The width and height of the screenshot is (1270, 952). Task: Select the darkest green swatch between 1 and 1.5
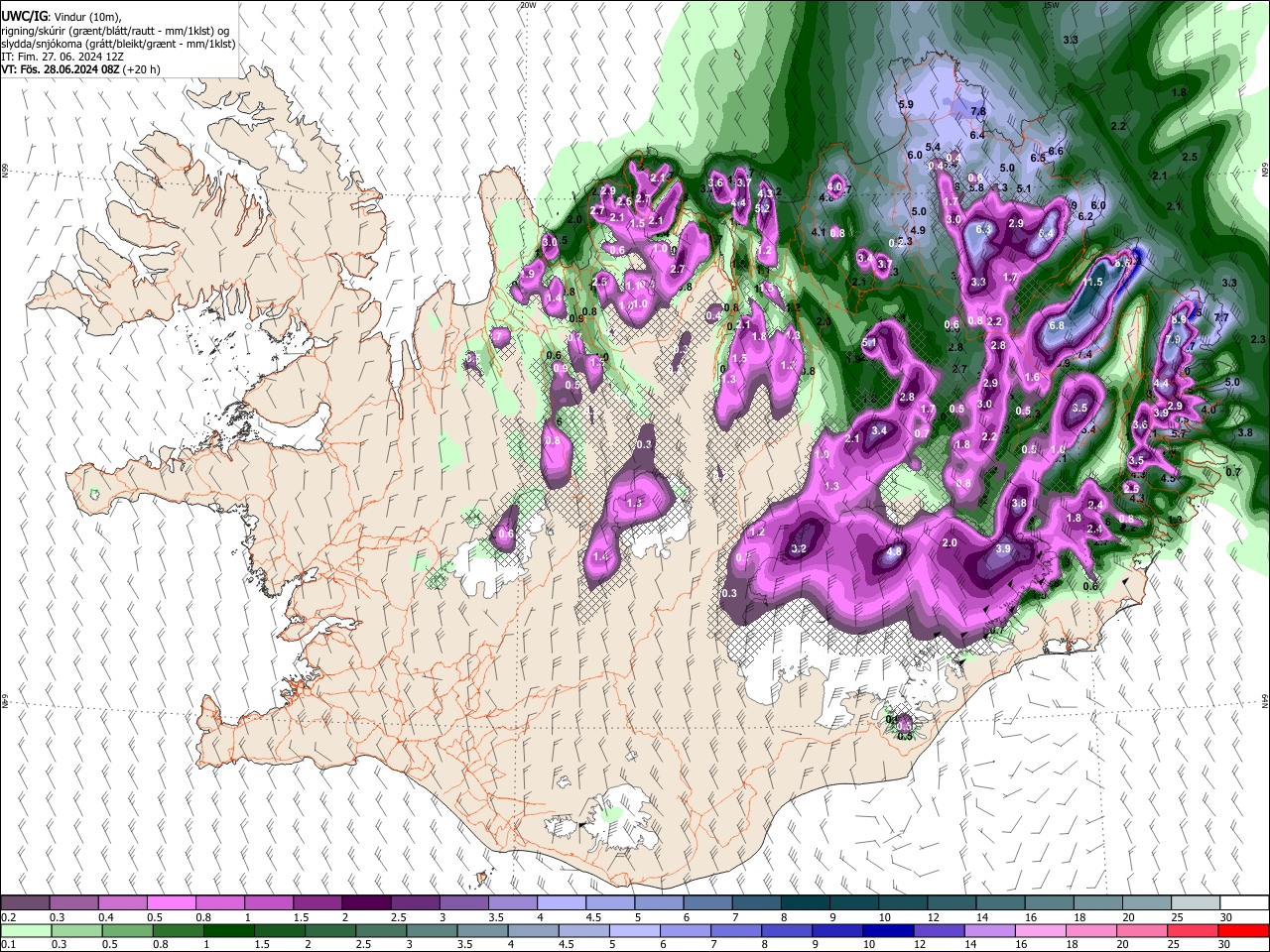click(228, 930)
